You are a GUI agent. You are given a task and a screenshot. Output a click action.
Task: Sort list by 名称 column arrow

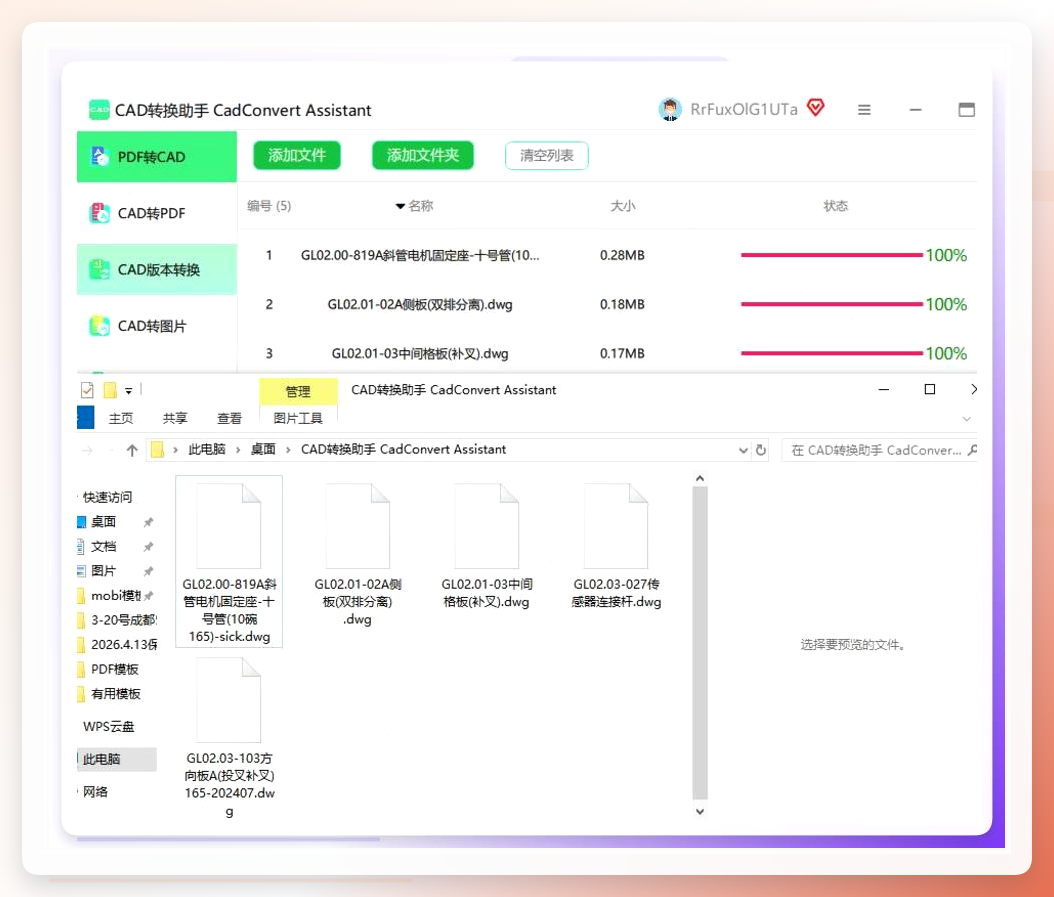pyautogui.click(x=400, y=206)
